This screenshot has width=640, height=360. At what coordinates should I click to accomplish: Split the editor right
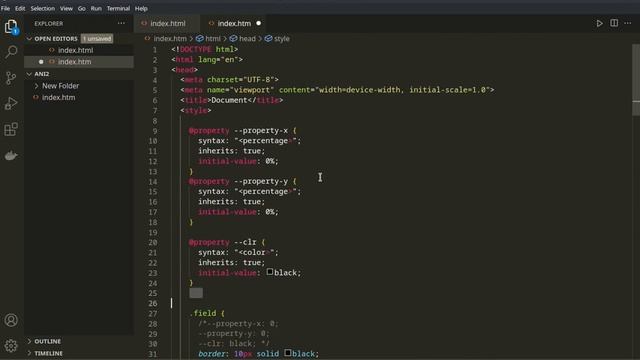coord(614,23)
